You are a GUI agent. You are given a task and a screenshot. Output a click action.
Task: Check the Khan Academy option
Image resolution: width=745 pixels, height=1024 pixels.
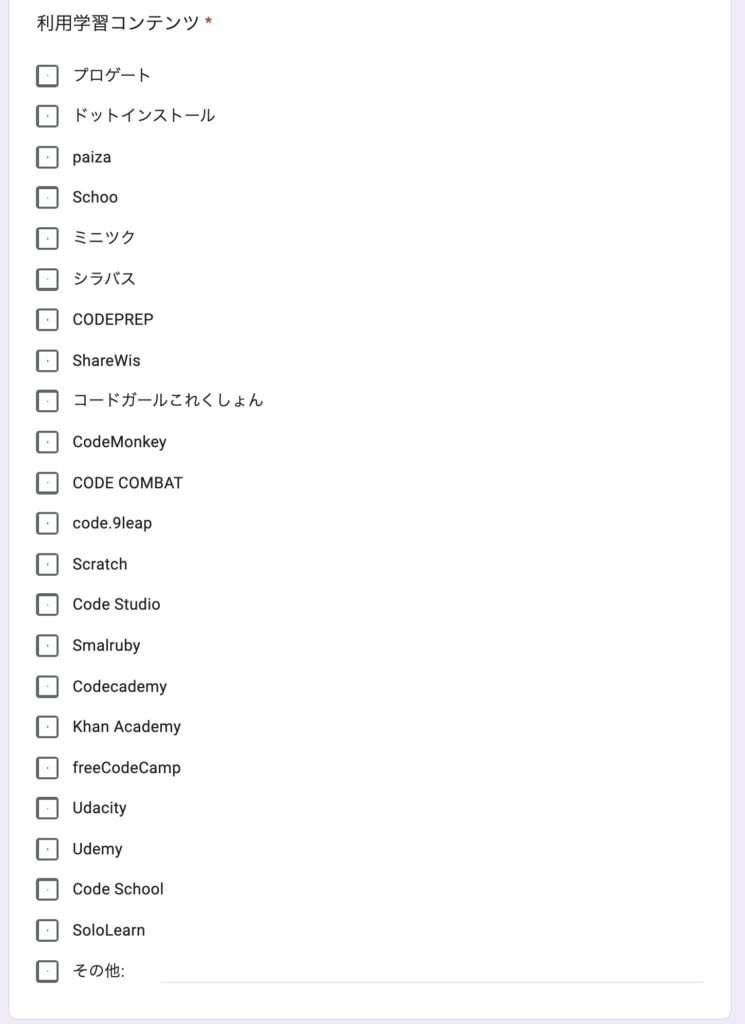coord(47,727)
